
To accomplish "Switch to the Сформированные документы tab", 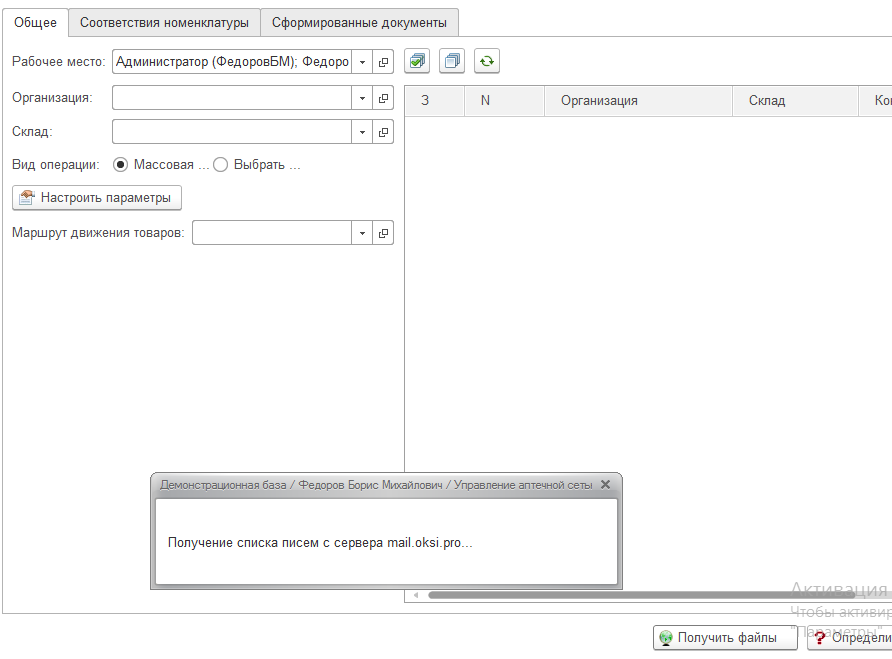I will click(x=359, y=23).
